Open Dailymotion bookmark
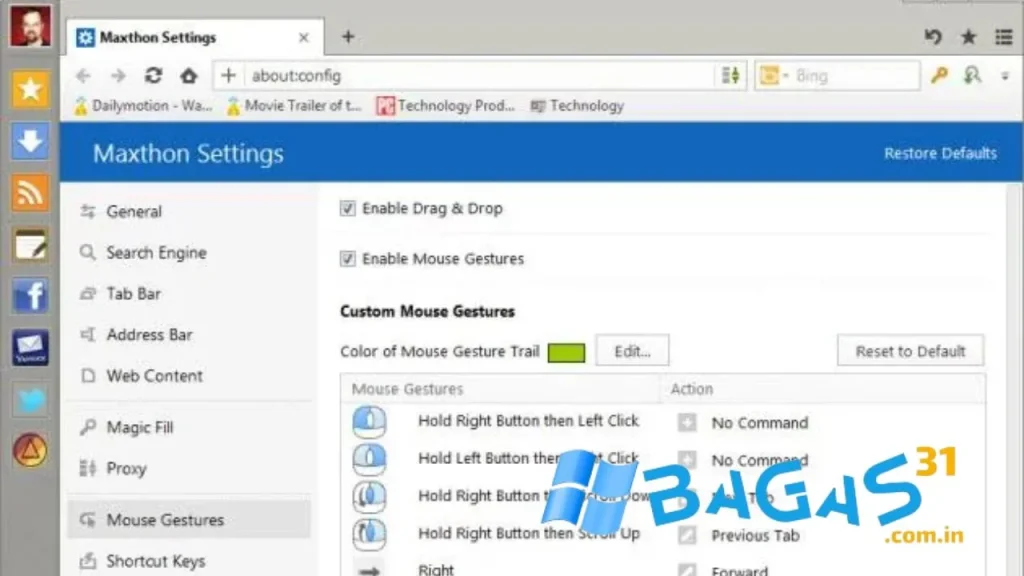Image resolution: width=1024 pixels, height=576 pixels. click(144, 106)
